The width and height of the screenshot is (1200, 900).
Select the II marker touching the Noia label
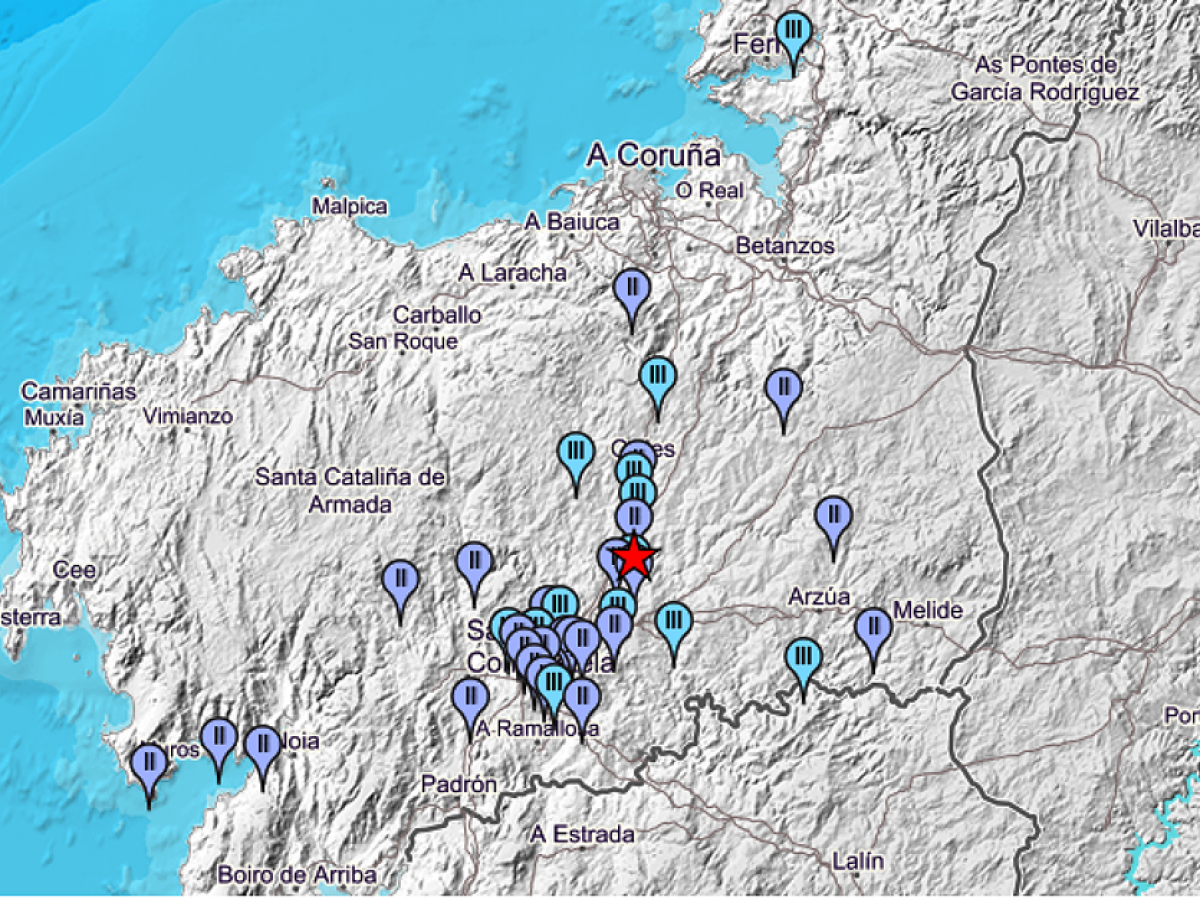pyautogui.click(x=262, y=745)
